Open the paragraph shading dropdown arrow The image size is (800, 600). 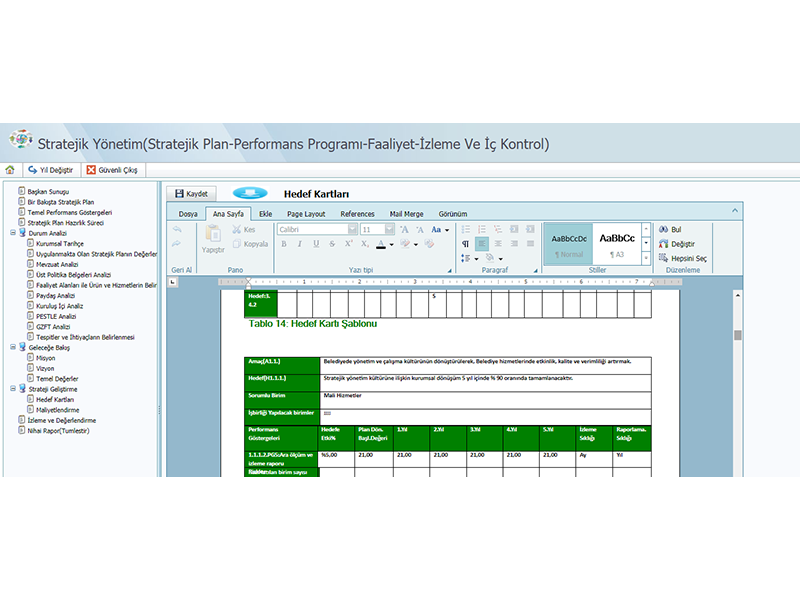tap(501, 259)
